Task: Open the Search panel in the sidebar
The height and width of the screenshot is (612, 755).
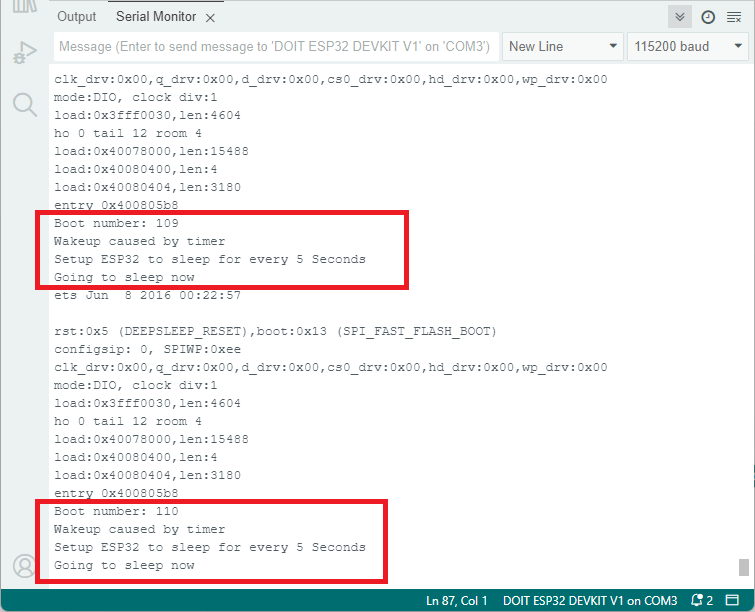Action: point(24,103)
